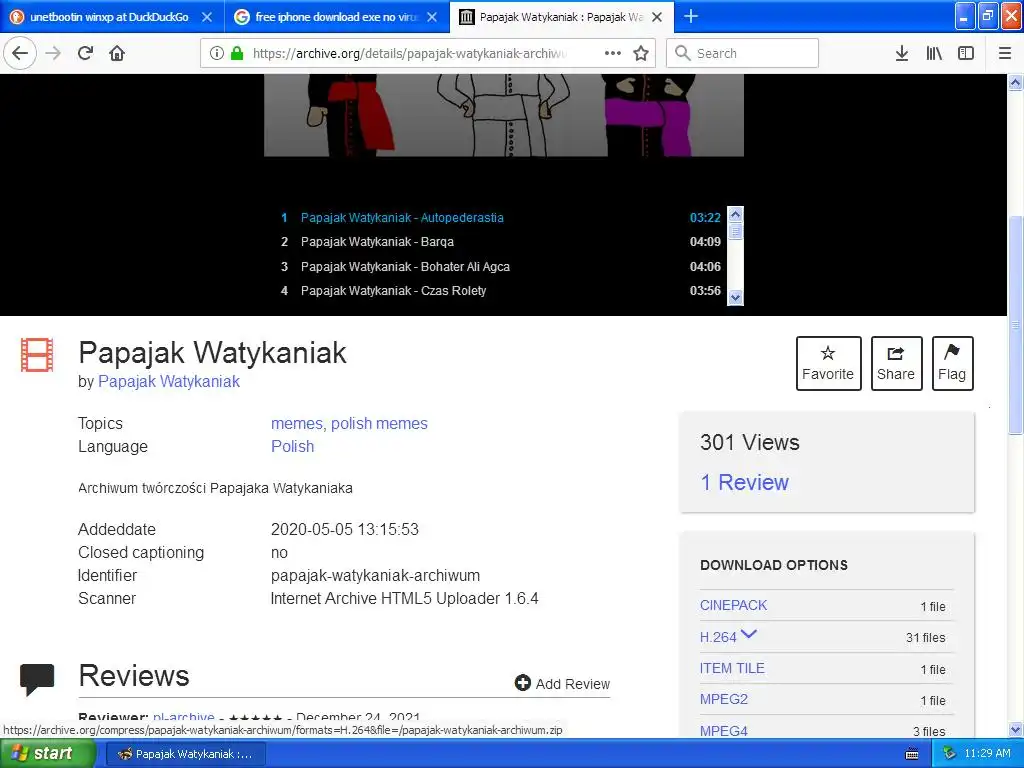Screen dimensions: 1024x768
Task: Click the Share button
Action: (x=896, y=364)
